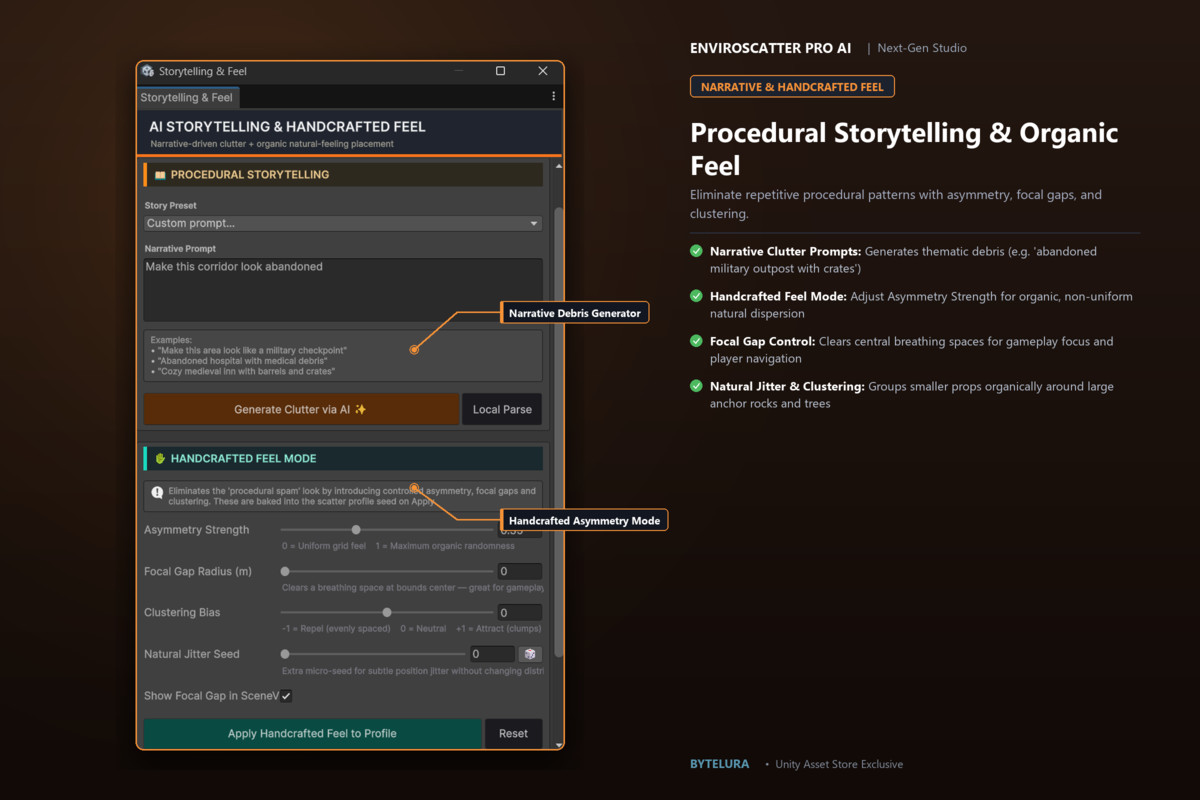Click the Clustering Bias value field
The width and height of the screenshot is (1200, 800).
520,612
